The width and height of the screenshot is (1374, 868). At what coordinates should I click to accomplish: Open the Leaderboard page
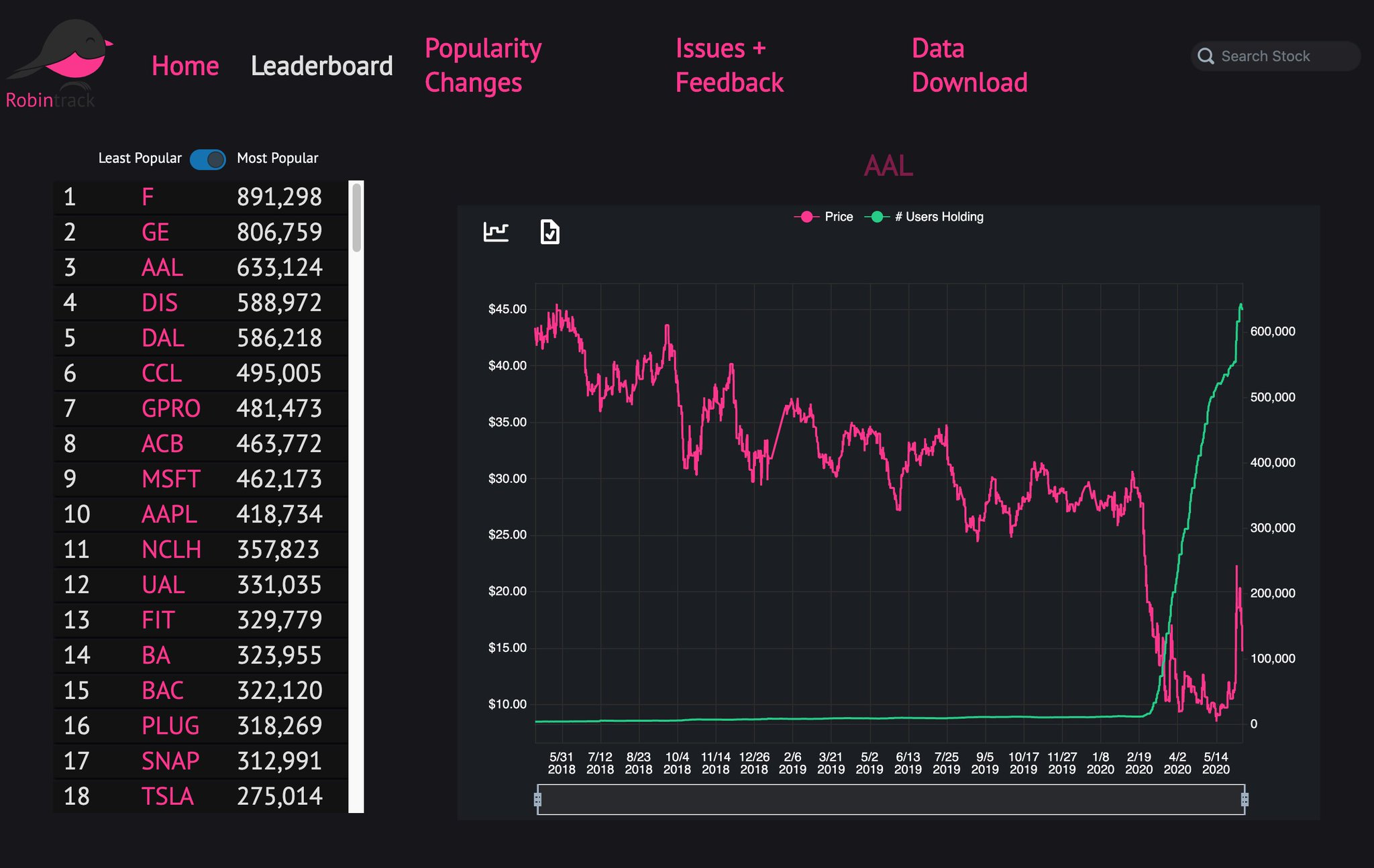click(321, 66)
